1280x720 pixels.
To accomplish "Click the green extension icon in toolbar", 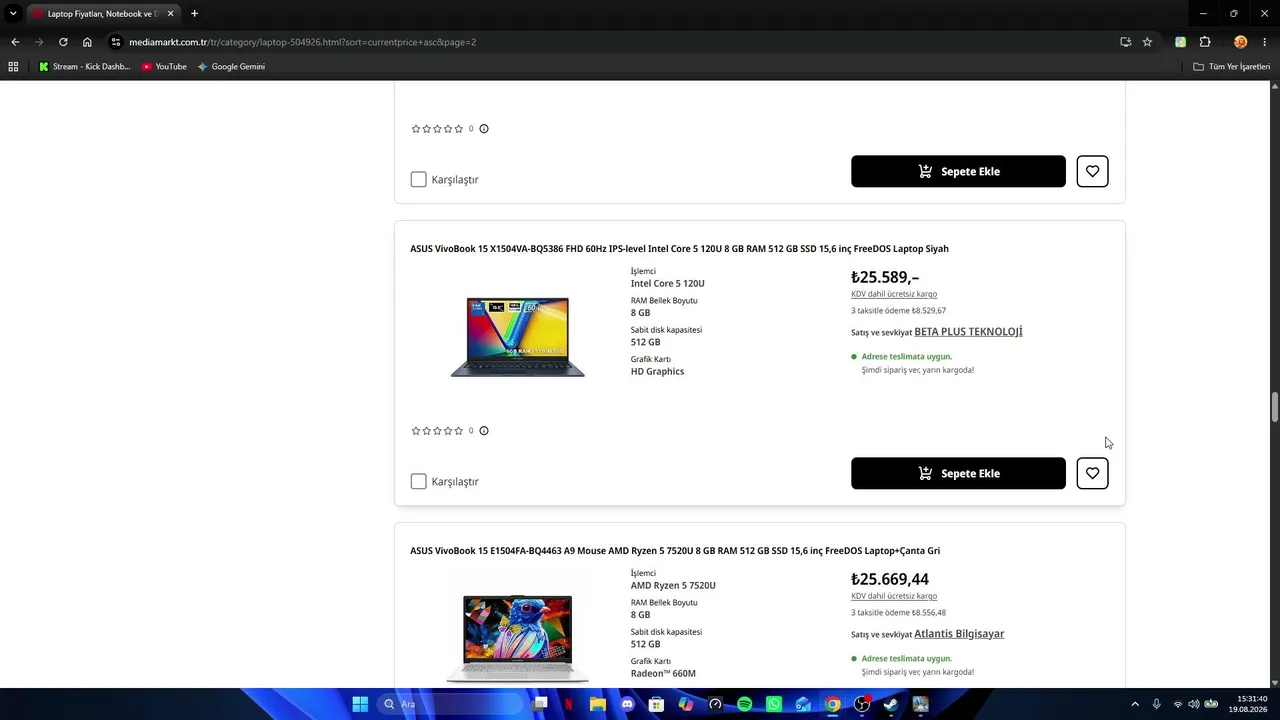I will click(1181, 42).
